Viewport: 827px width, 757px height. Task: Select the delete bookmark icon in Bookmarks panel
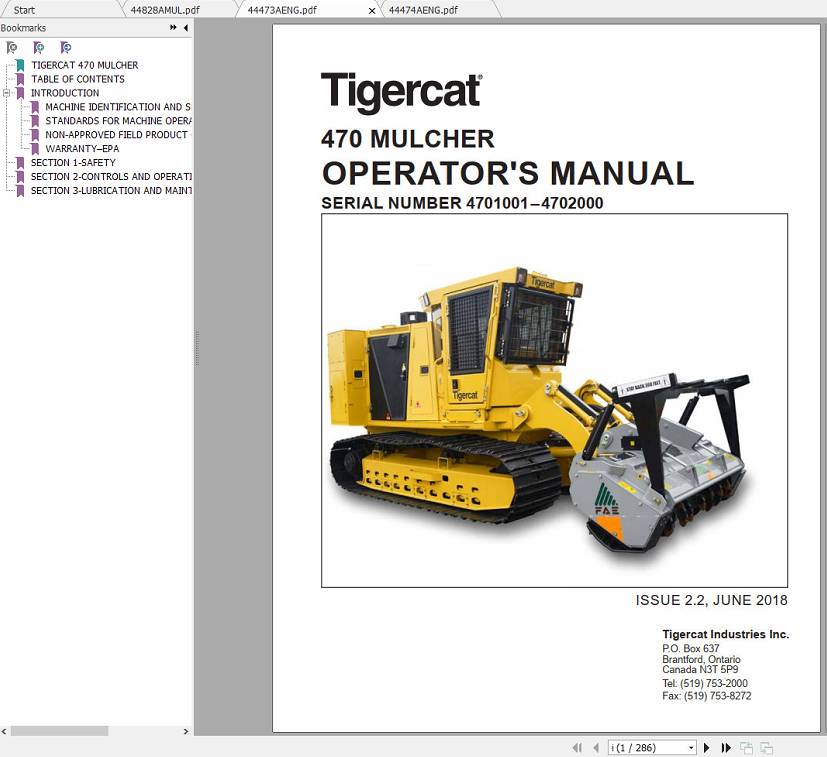tap(12, 47)
